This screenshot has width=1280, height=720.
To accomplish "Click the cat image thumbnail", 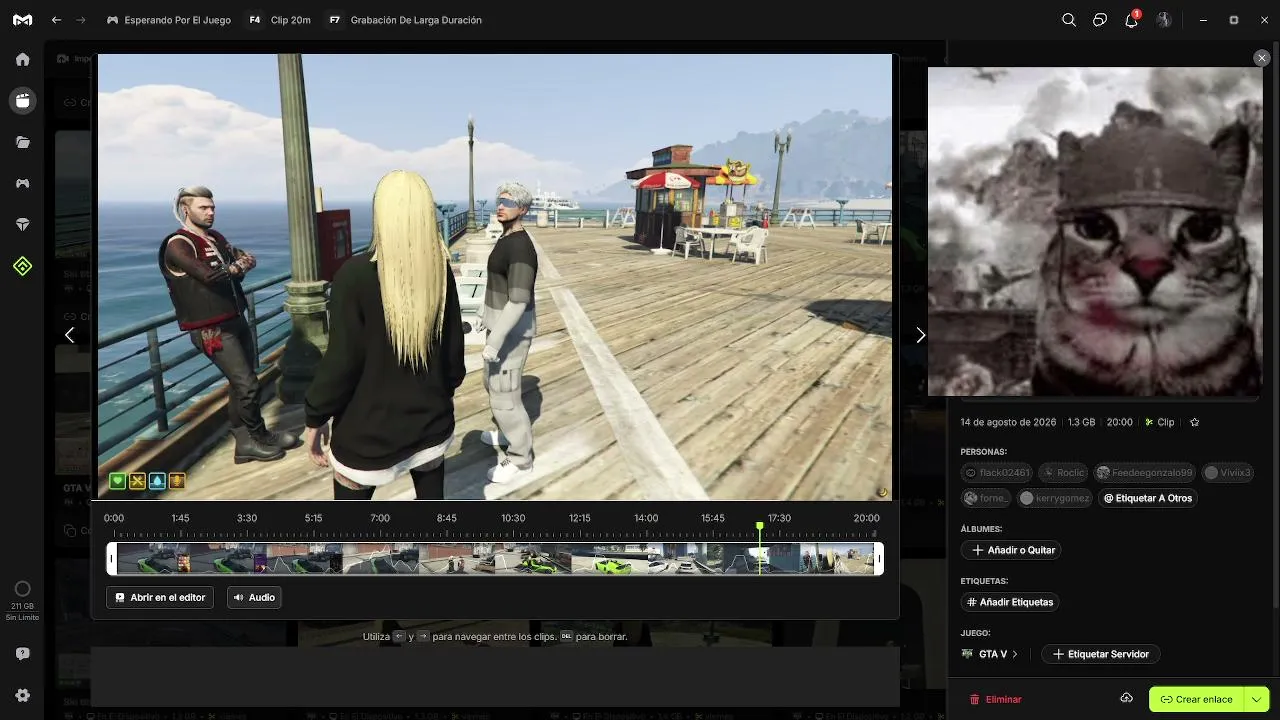I will point(1095,231).
